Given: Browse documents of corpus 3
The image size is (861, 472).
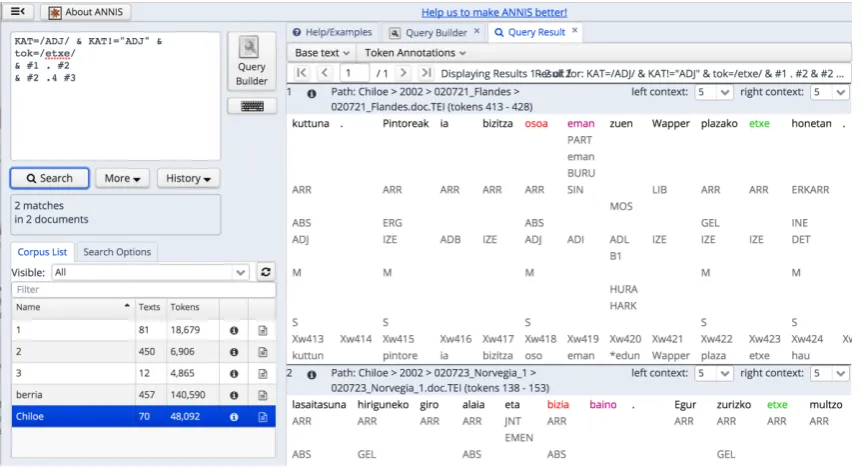Looking at the screenshot, I should coord(262,373).
